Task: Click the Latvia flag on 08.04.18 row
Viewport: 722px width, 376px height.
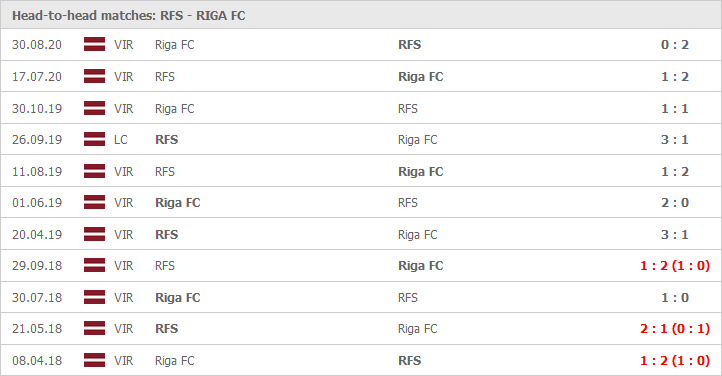Action: (x=94, y=360)
